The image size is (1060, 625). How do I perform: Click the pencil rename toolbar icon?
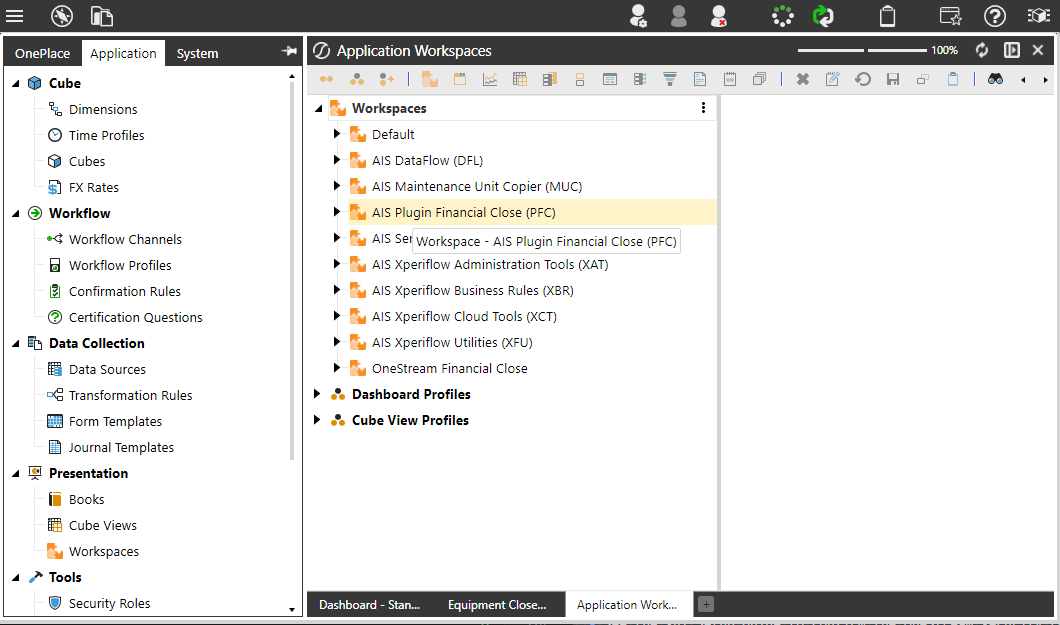832,80
